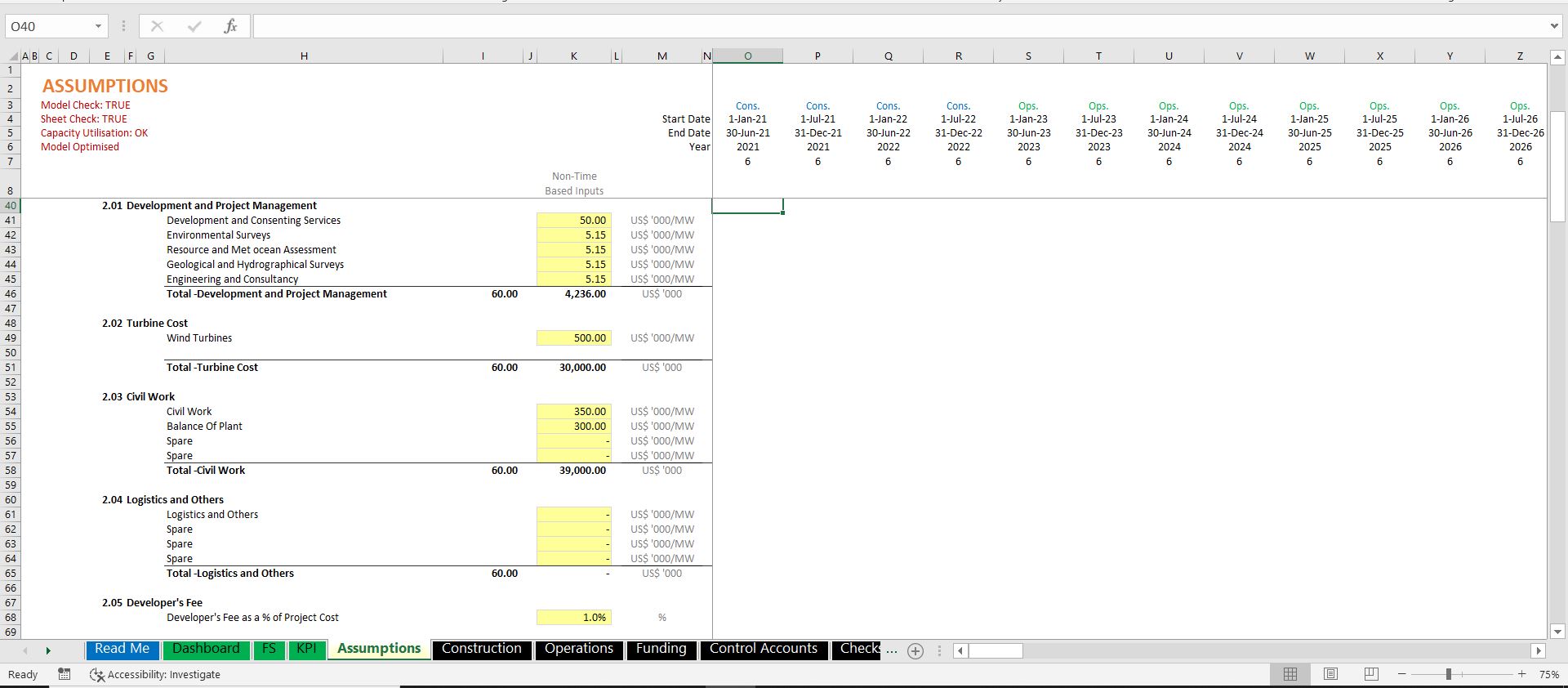Open the Control Accounts sheet tab

click(x=764, y=649)
